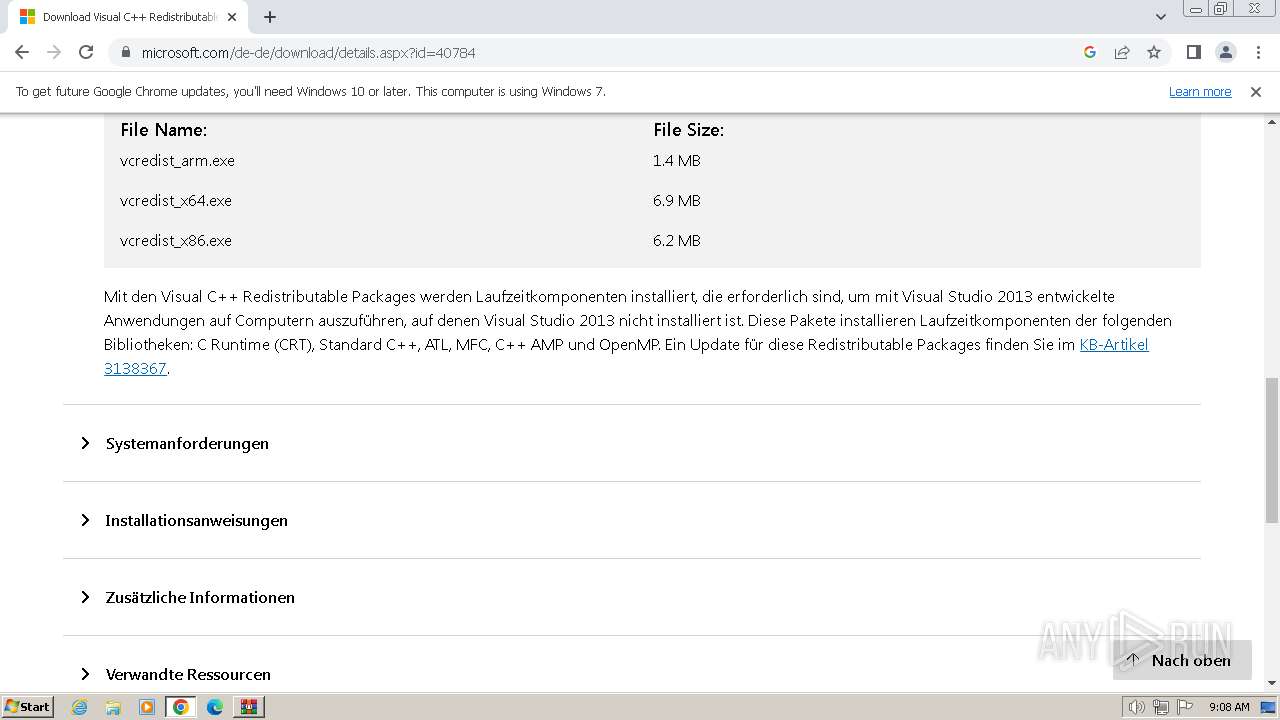Follow the 3138367 article link

click(x=135, y=368)
